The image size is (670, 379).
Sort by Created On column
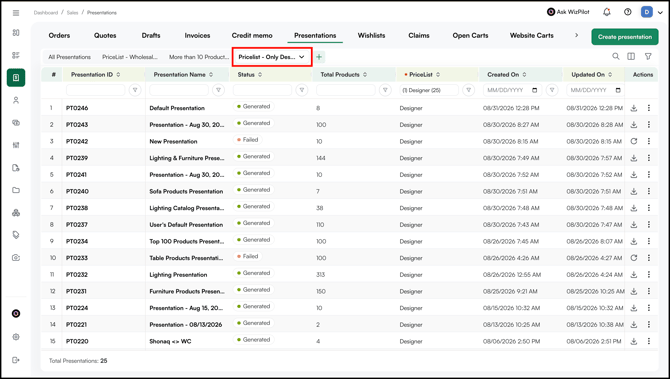click(524, 74)
